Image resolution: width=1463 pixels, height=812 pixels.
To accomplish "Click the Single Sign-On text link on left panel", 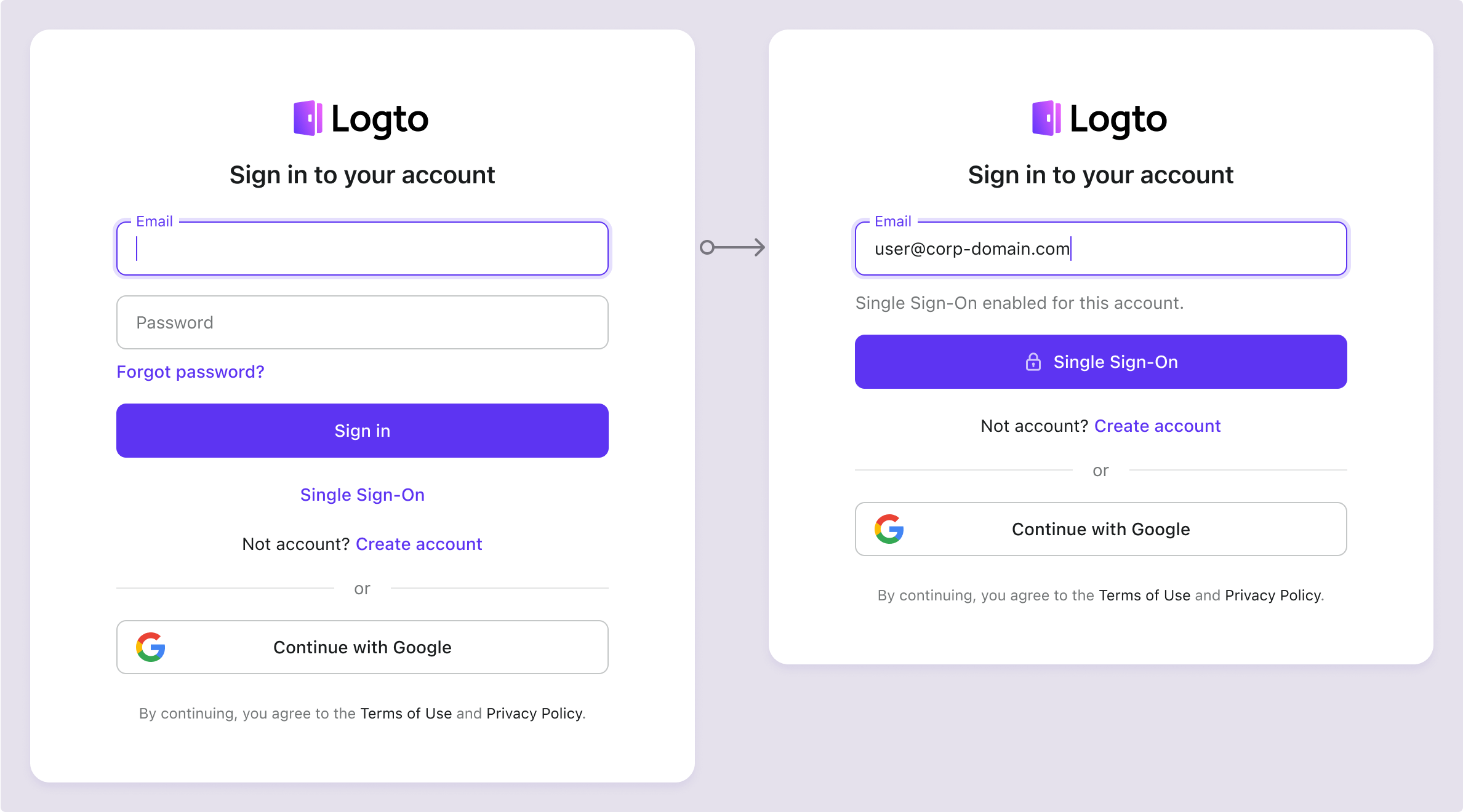I will click(x=362, y=494).
